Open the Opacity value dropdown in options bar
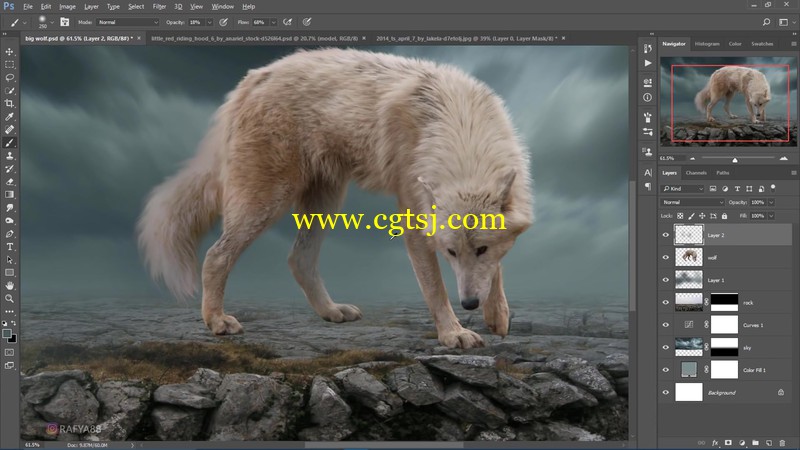Screen dimensions: 800x450 pyautogui.click(x=209, y=22)
